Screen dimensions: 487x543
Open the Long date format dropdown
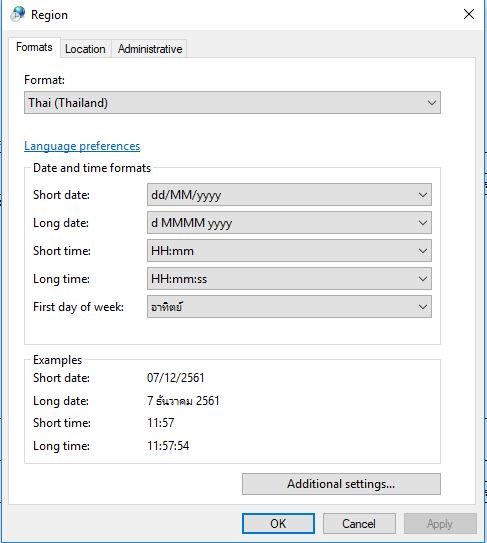pyautogui.click(x=289, y=223)
